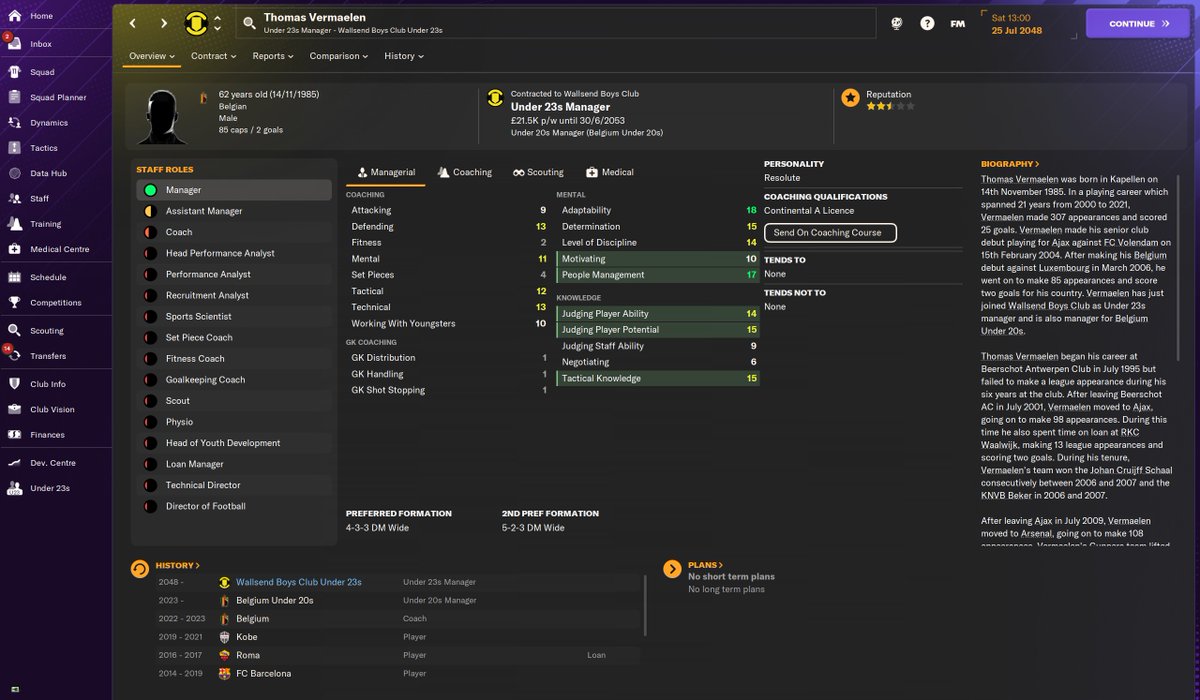Expand the Plans panel heading
1200x700 pixels.
705,565
